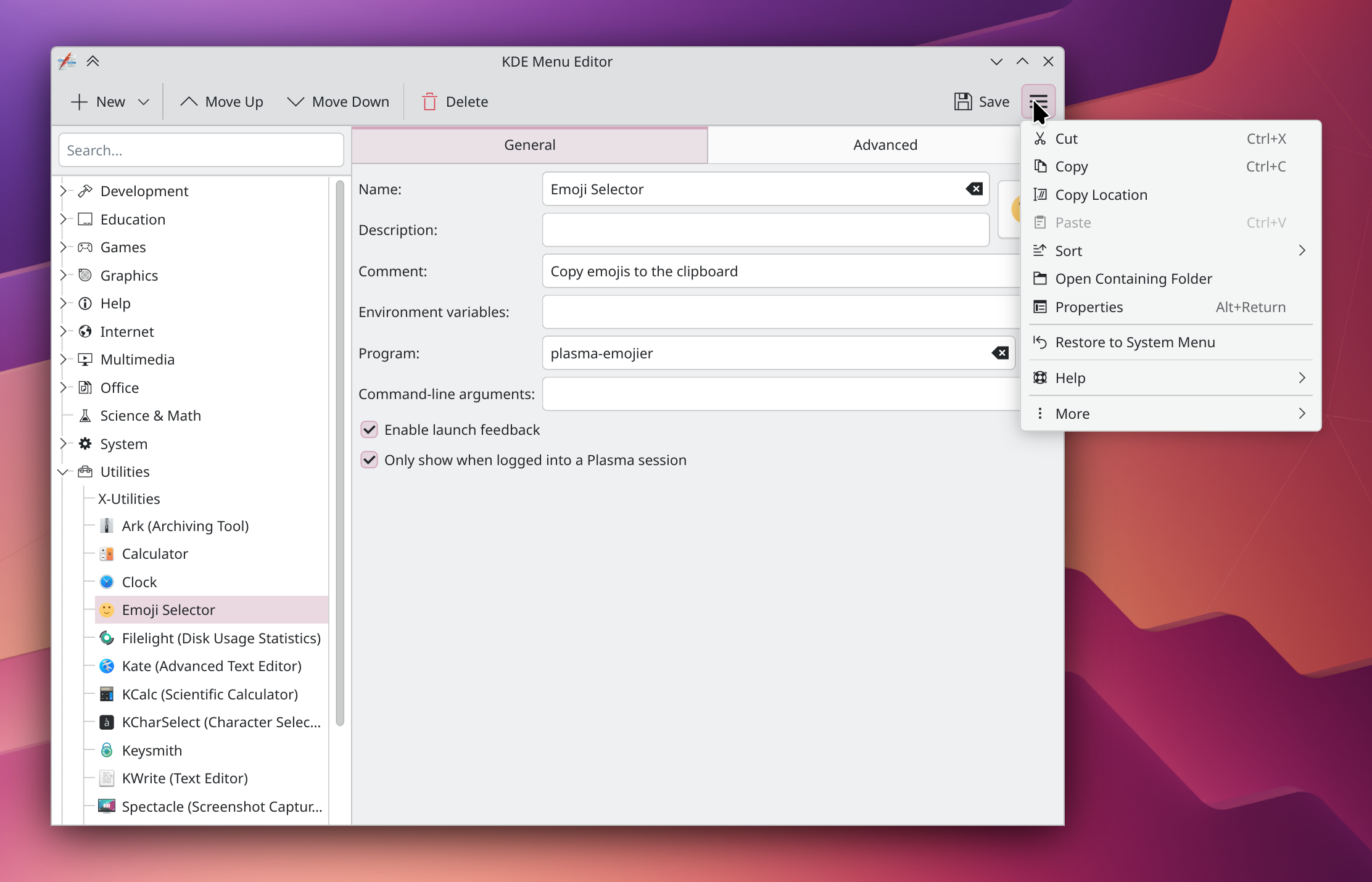This screenshot has width=1372, height=882.
Task: Toggle Only show when logged into Plasma checkbox
Action: click(x=369, y=460)
